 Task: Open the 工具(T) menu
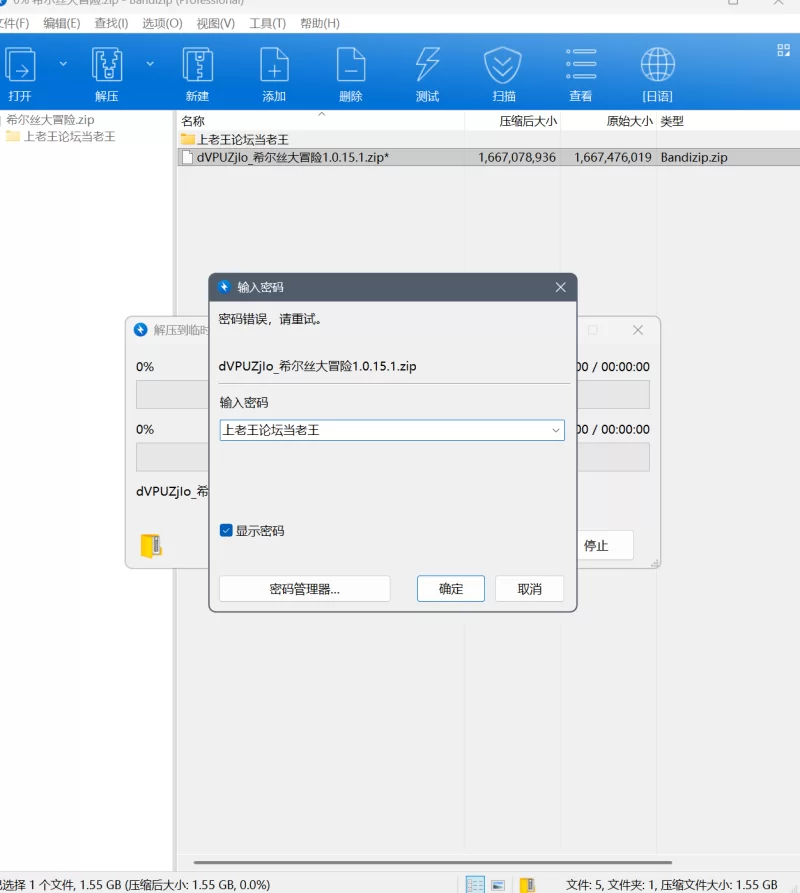coord(267,23)
